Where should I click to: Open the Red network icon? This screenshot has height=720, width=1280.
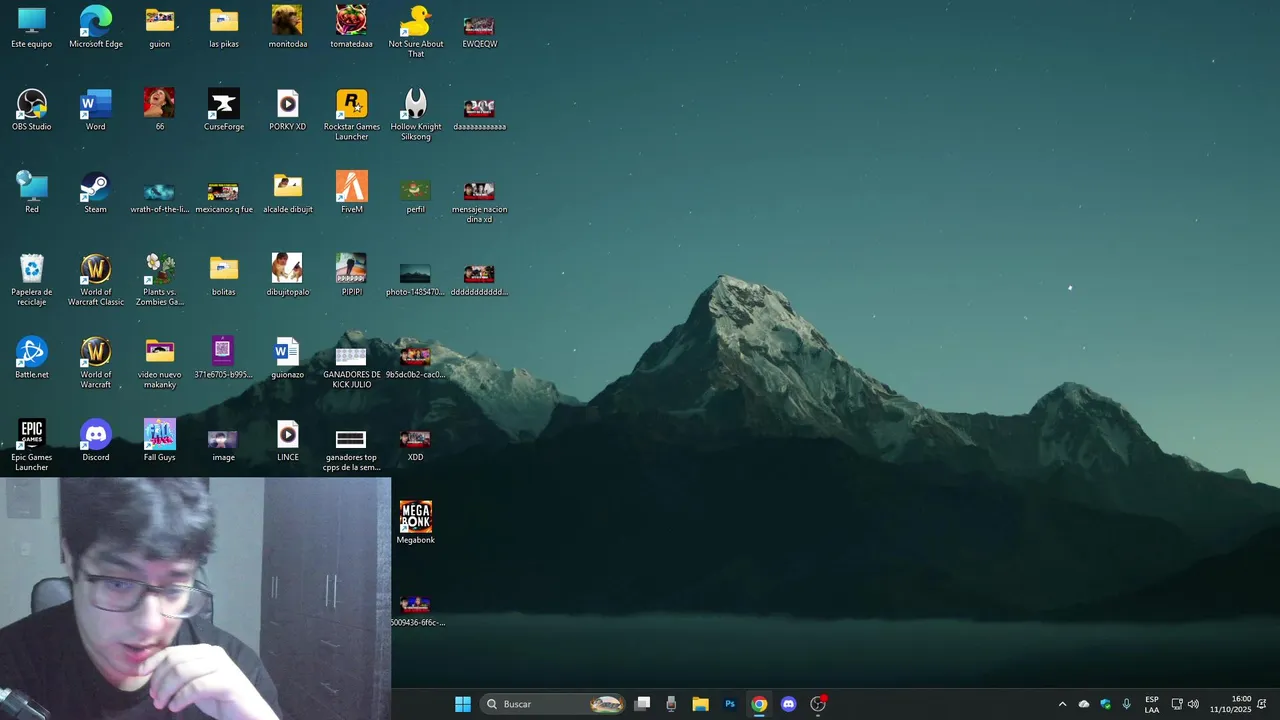[x=32, y=192]
